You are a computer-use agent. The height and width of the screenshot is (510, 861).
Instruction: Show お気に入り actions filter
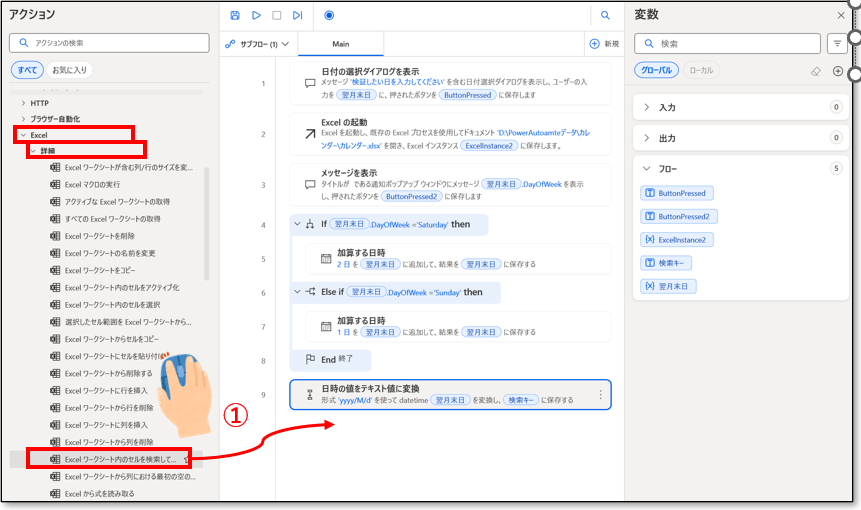tap(69, 70)
